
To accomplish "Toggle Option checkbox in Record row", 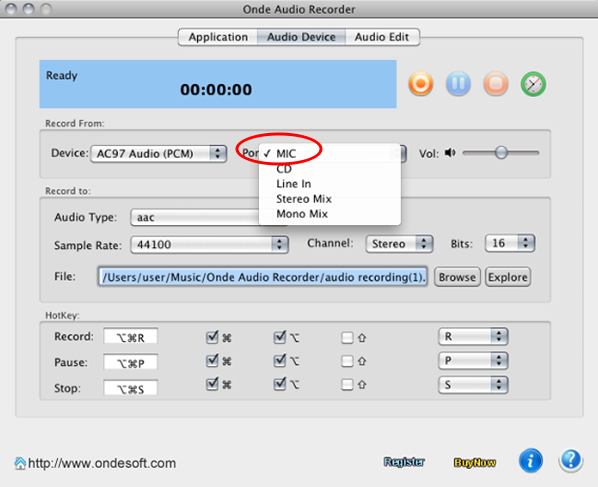I will point(280,337).
